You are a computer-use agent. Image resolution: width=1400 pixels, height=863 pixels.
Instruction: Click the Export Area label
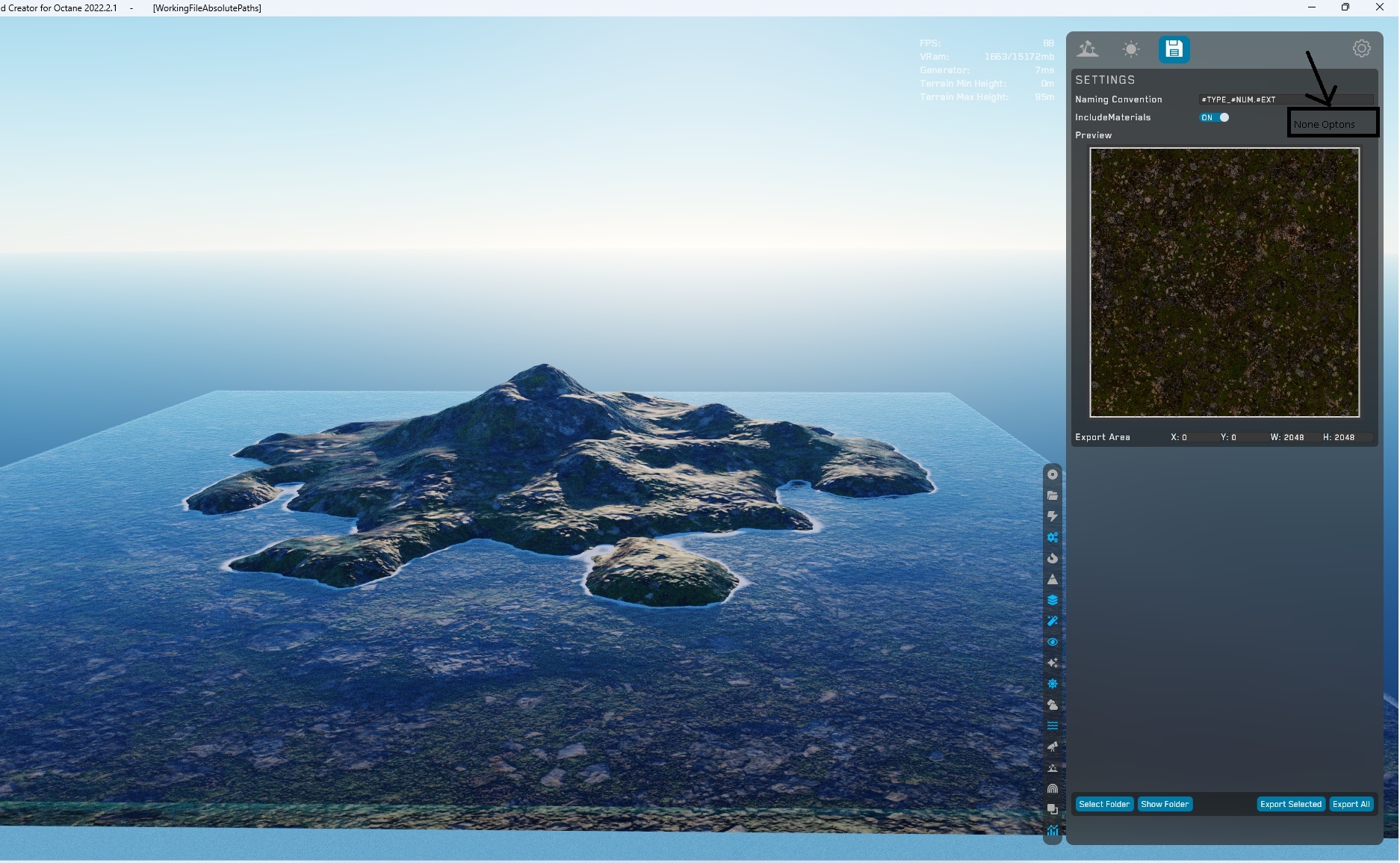pos(1102,437)
